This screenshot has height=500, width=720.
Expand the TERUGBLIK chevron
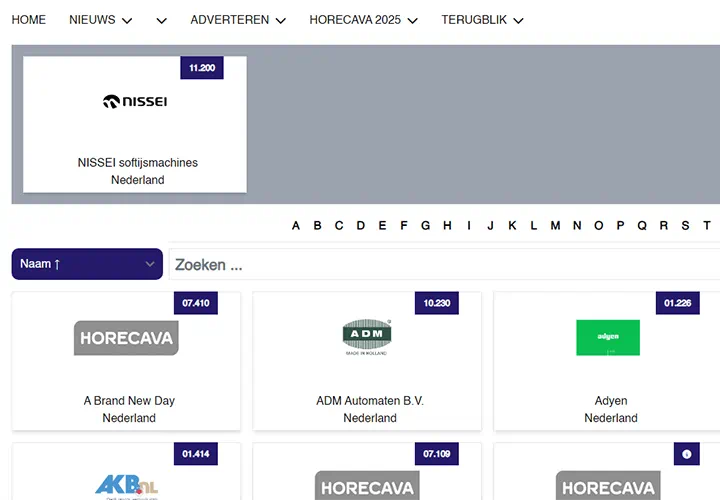coord(518,21)
